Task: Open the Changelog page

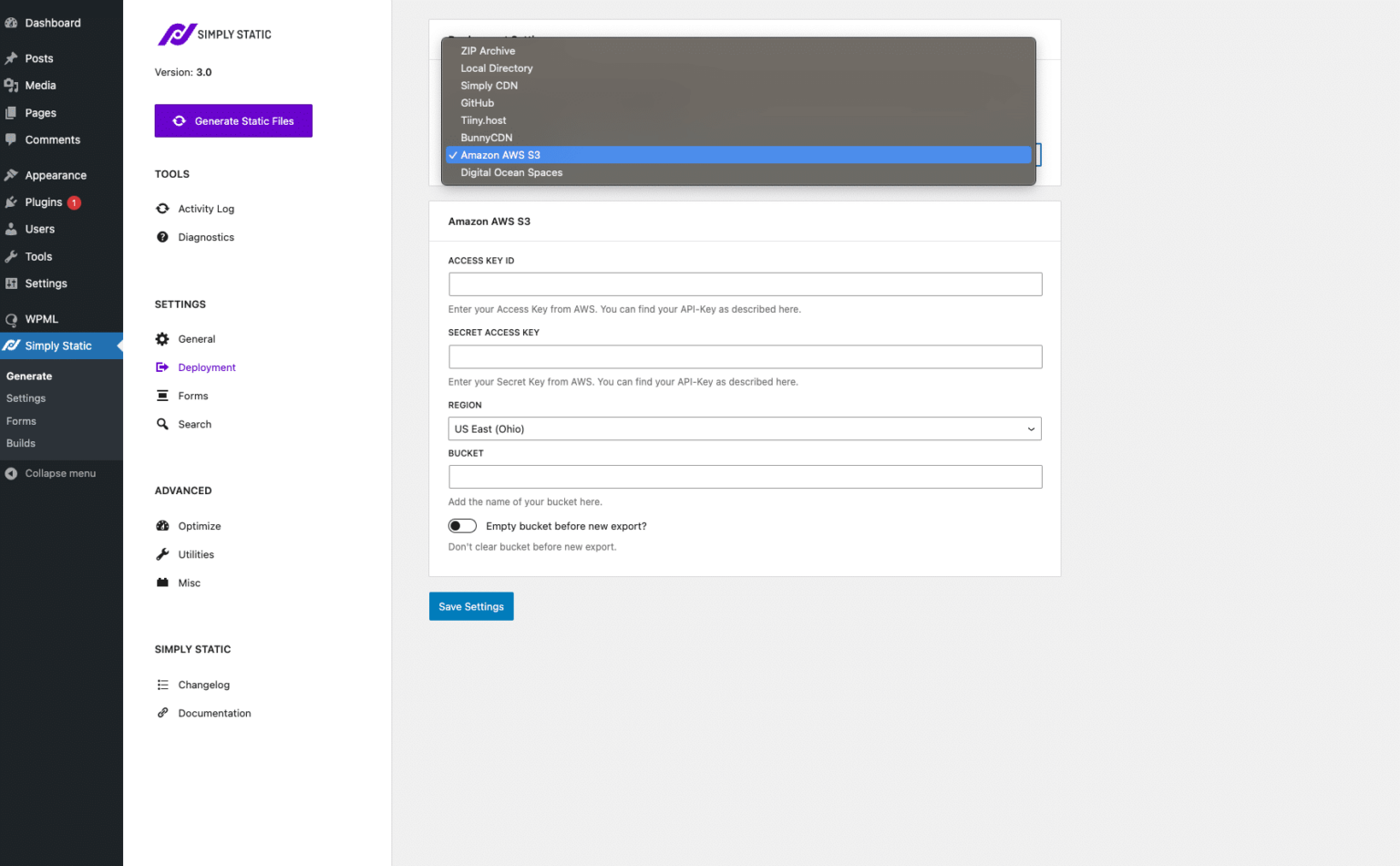Action: [x=202, y=685]
